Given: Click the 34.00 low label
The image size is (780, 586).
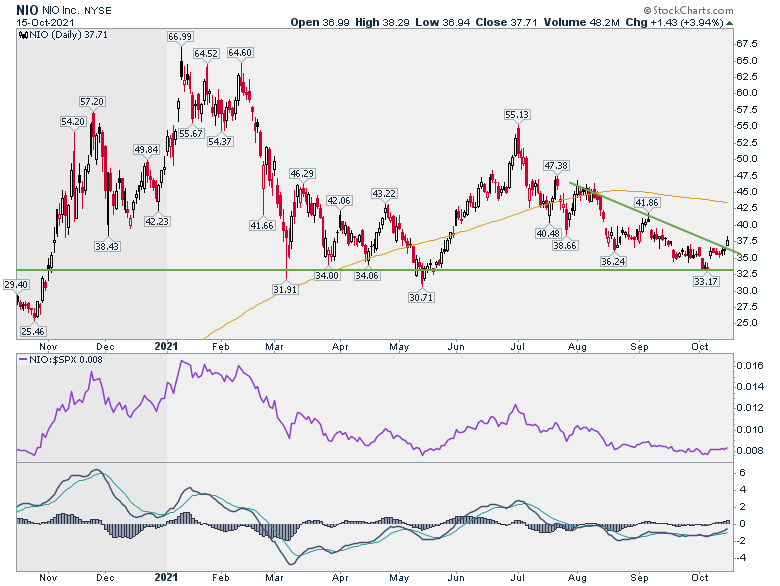Looking at the screenshot, I should (x=327, y=276).
